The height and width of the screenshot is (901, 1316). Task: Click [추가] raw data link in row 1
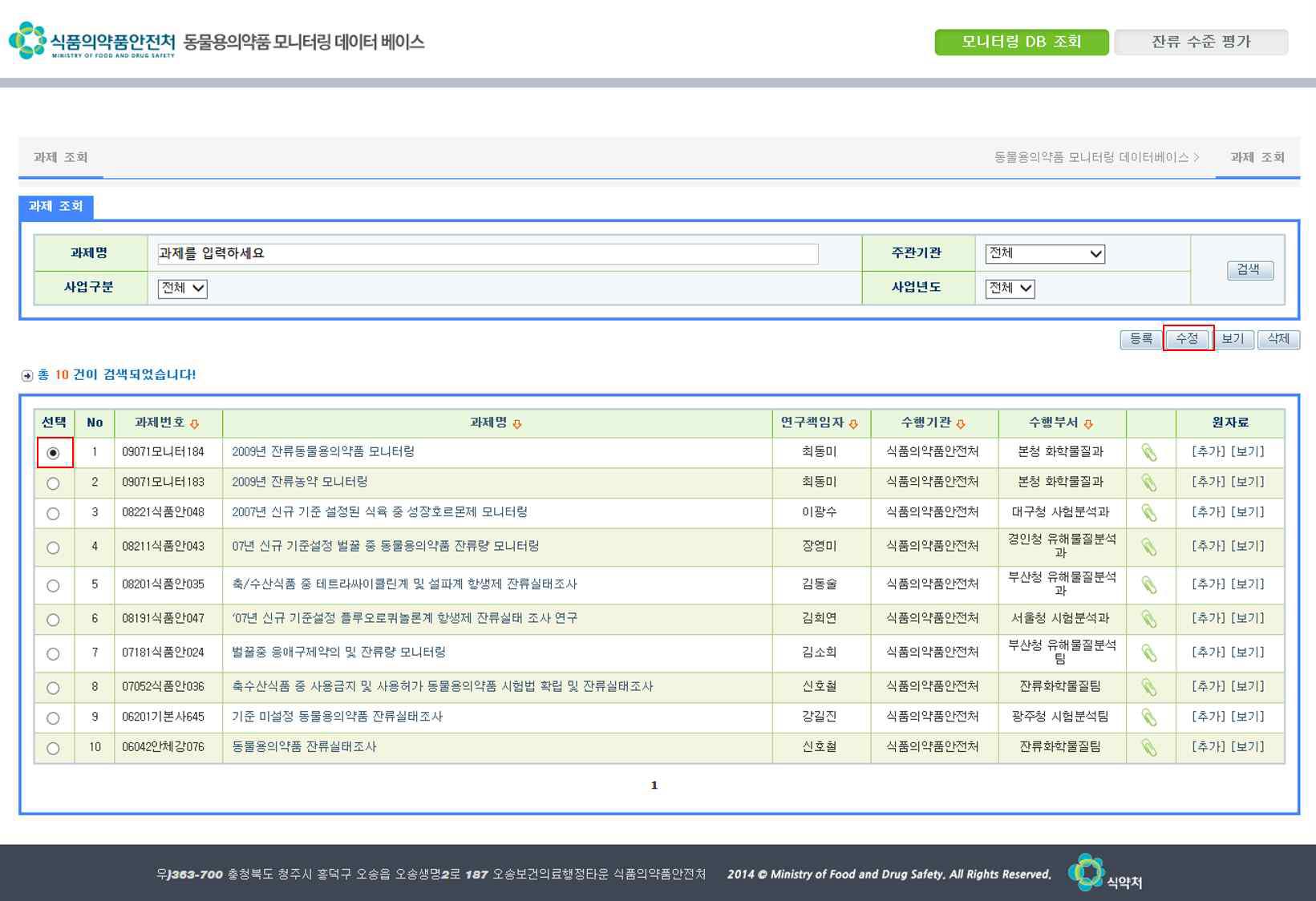pyautogui.click(x=1209, y=452)
